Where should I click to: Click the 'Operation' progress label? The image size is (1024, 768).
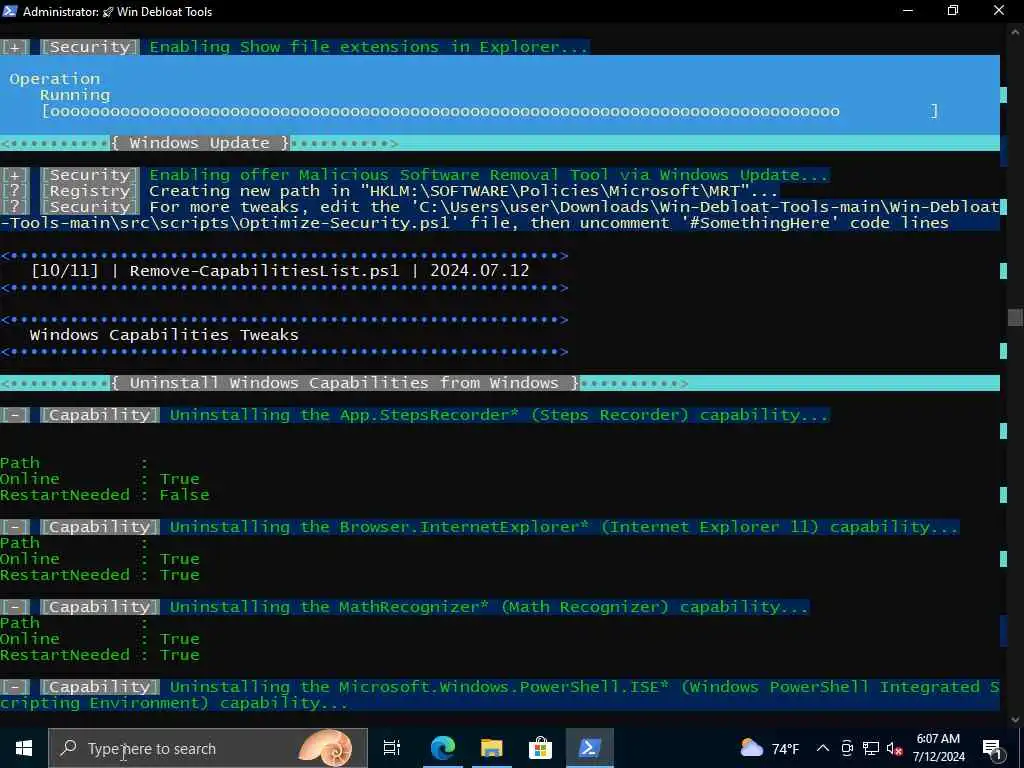click(55, 79)
